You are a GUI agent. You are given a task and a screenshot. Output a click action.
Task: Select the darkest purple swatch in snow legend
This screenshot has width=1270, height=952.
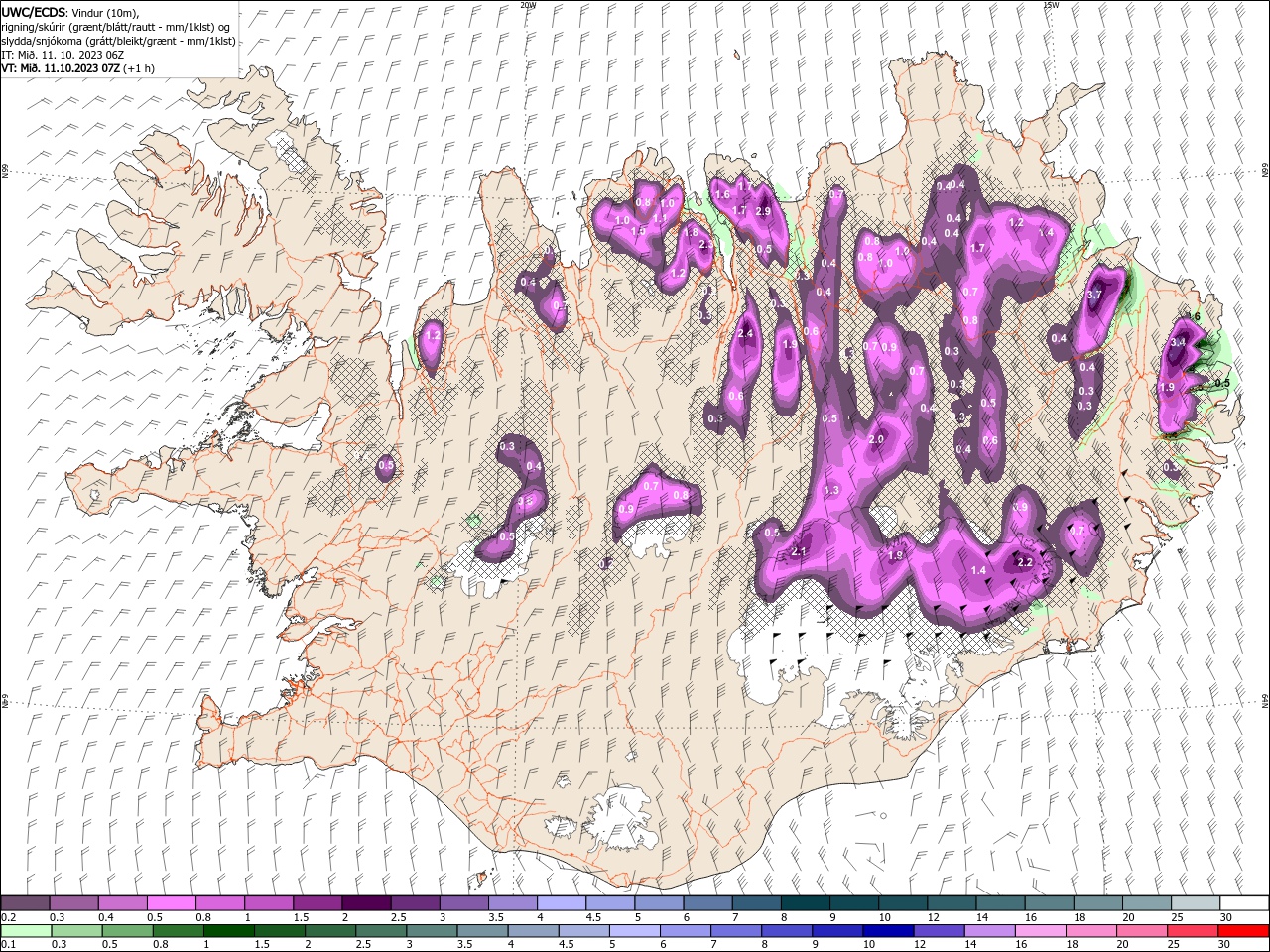[x=366, y=903]
